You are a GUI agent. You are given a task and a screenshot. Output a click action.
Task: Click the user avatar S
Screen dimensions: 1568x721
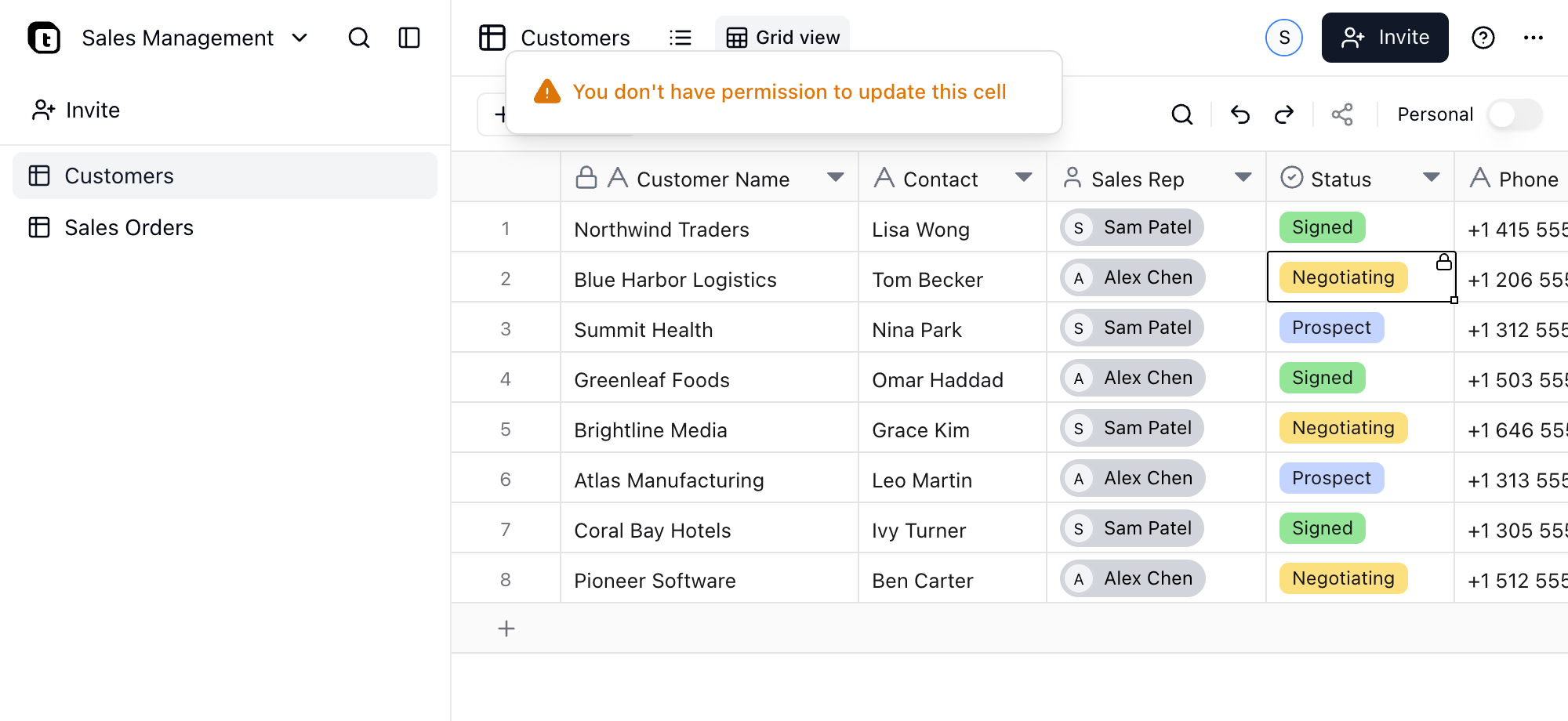(1284, 38)
